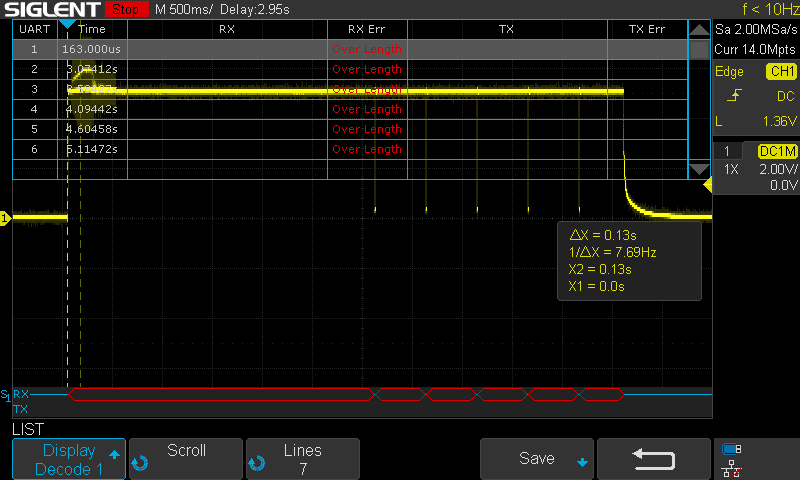
Task: Click the blue trigger position triangle marker
Action: 67,23
